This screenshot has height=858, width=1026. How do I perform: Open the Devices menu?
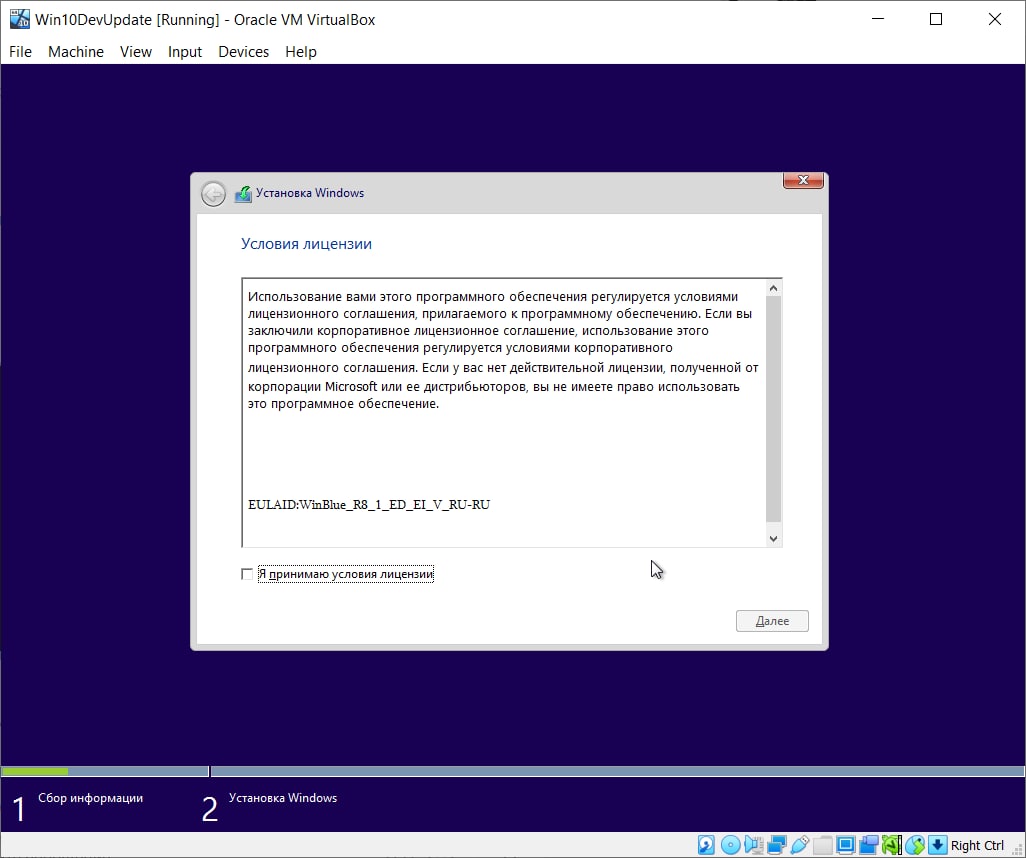(x=243, y=52)
